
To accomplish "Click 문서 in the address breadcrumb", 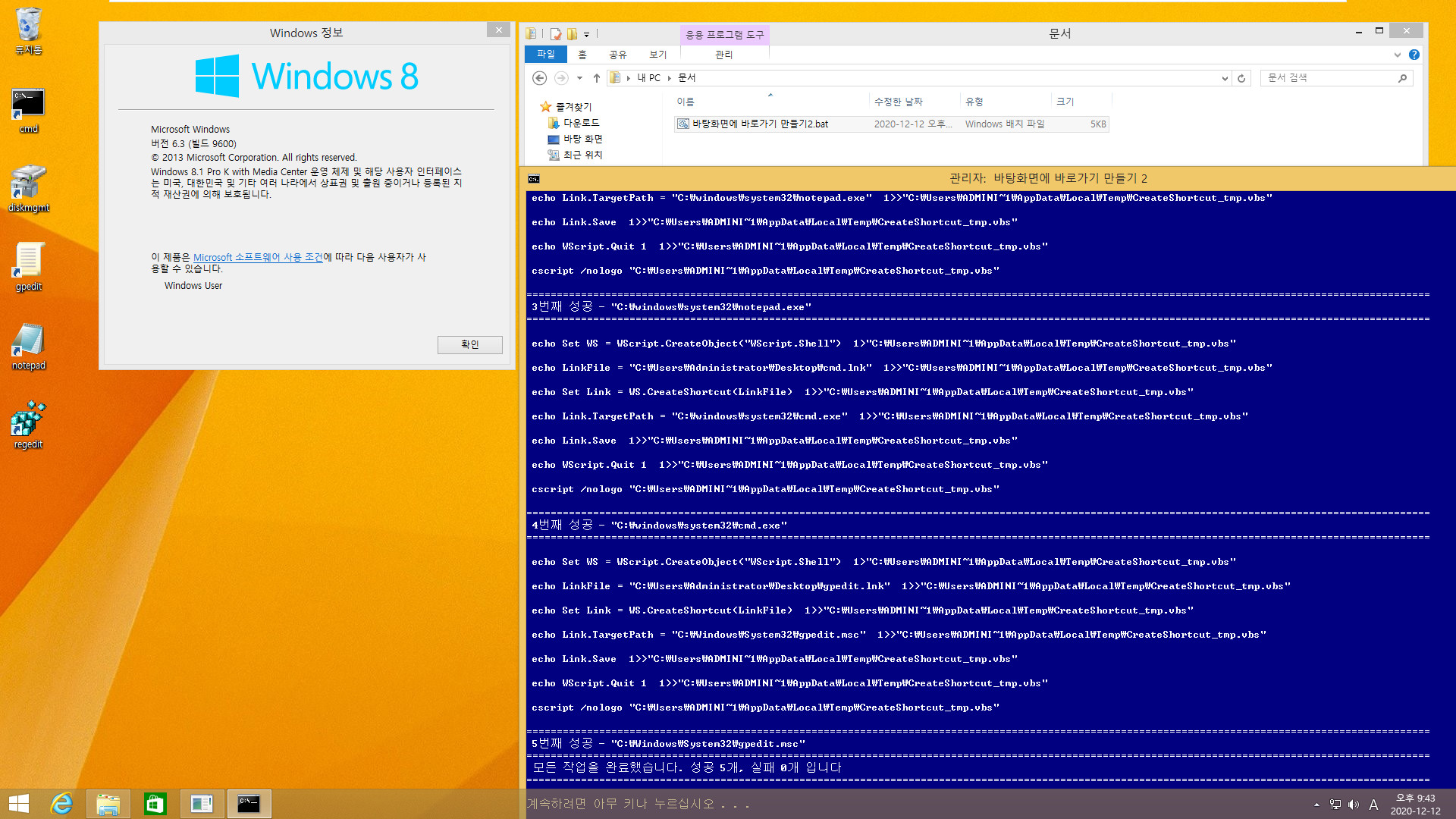I will 687,78.
